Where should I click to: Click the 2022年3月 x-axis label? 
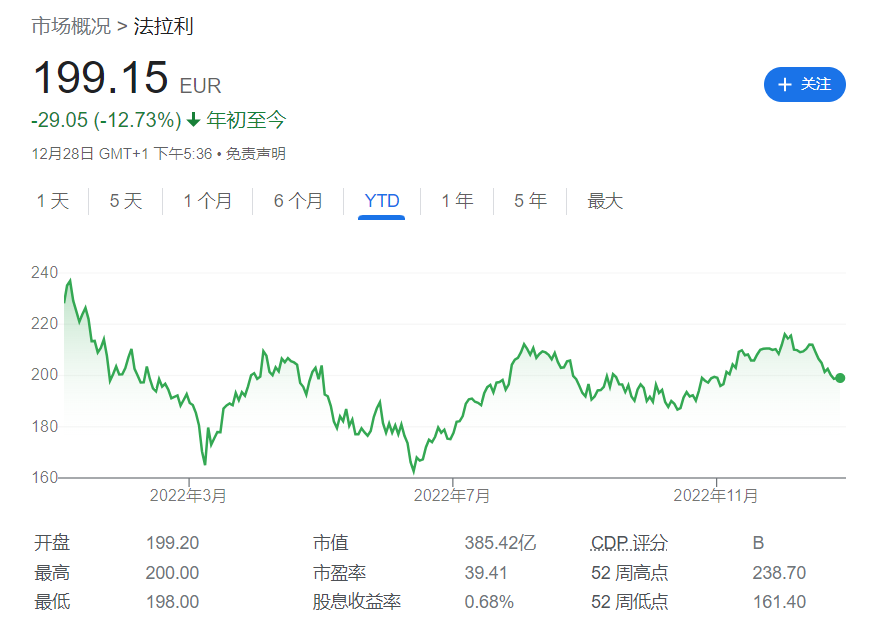[188, 496]
